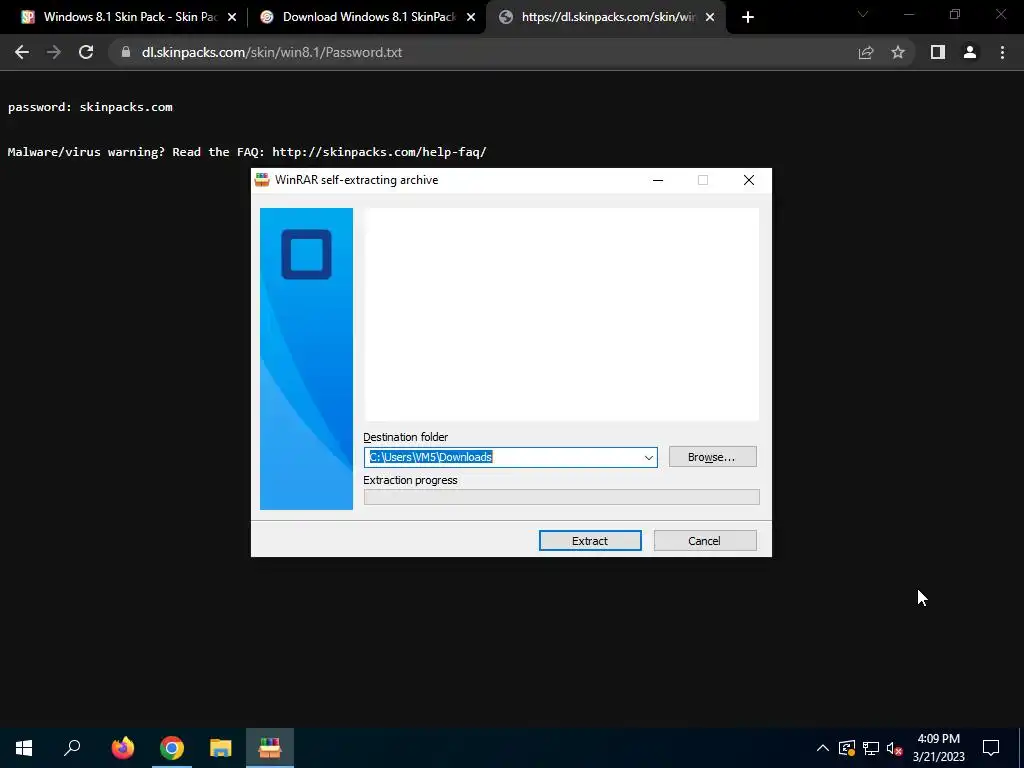Bookmark this page with star

pos(898,53)
